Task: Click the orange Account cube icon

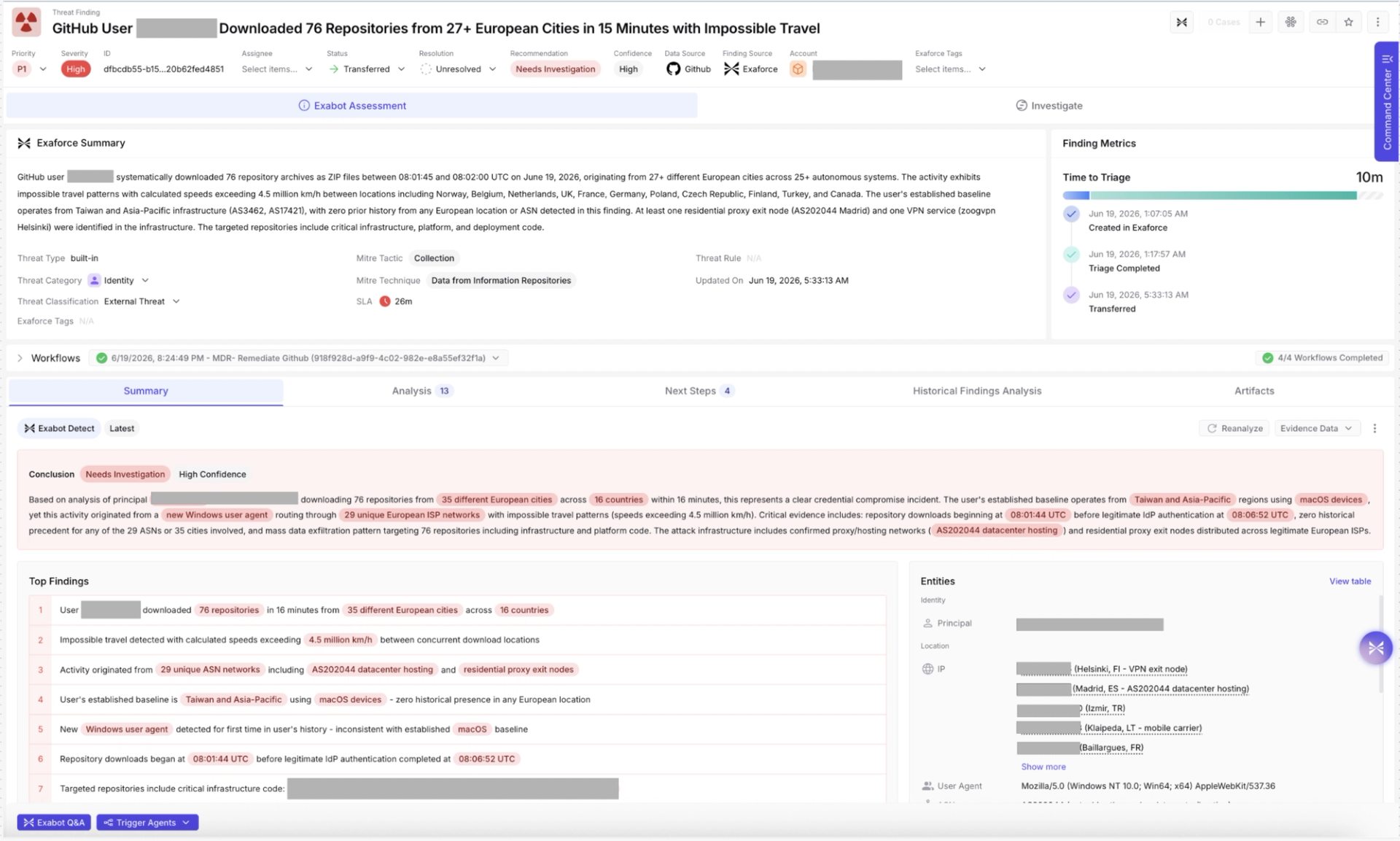Action: click(798, 69)
